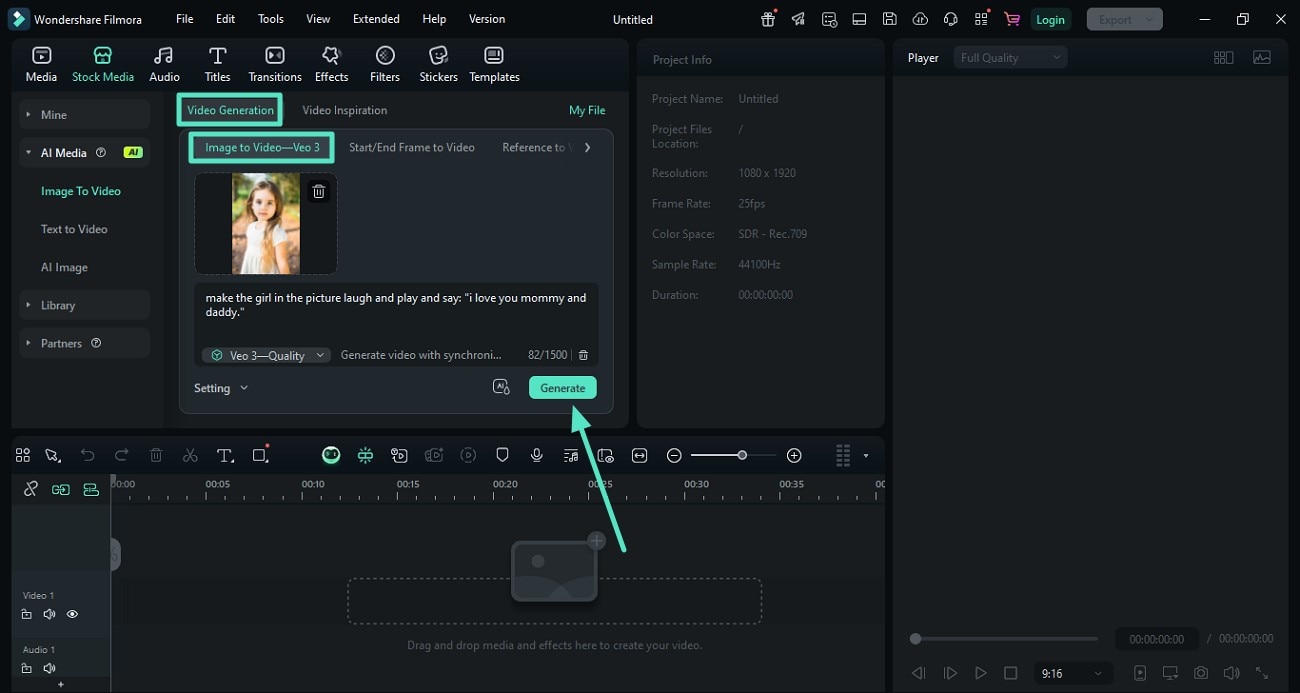This screenshot has height=693, width=1300.
Task: Select AI Image in sidebar
Action: 64,267
